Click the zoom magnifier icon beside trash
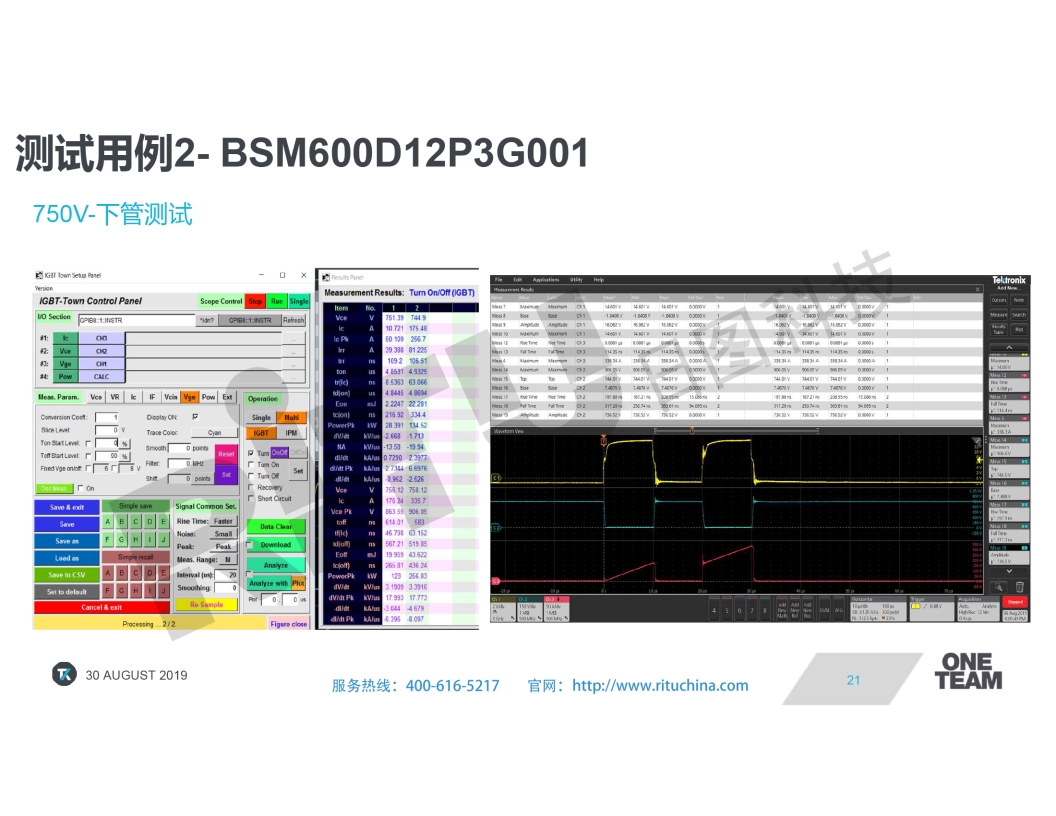The height and width of the screenshot is (816, 1056). coord(997,587)
